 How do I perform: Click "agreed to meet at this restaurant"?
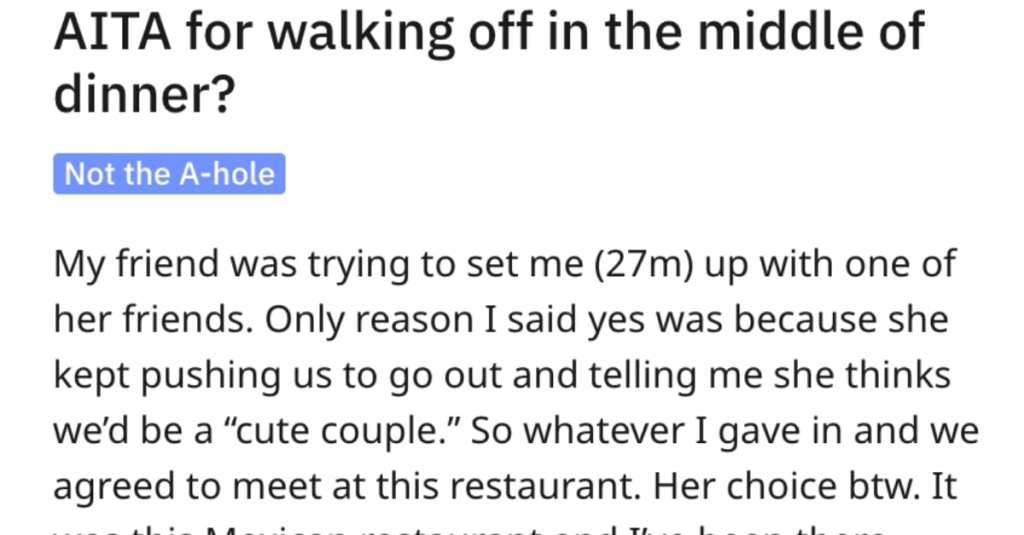347,486
